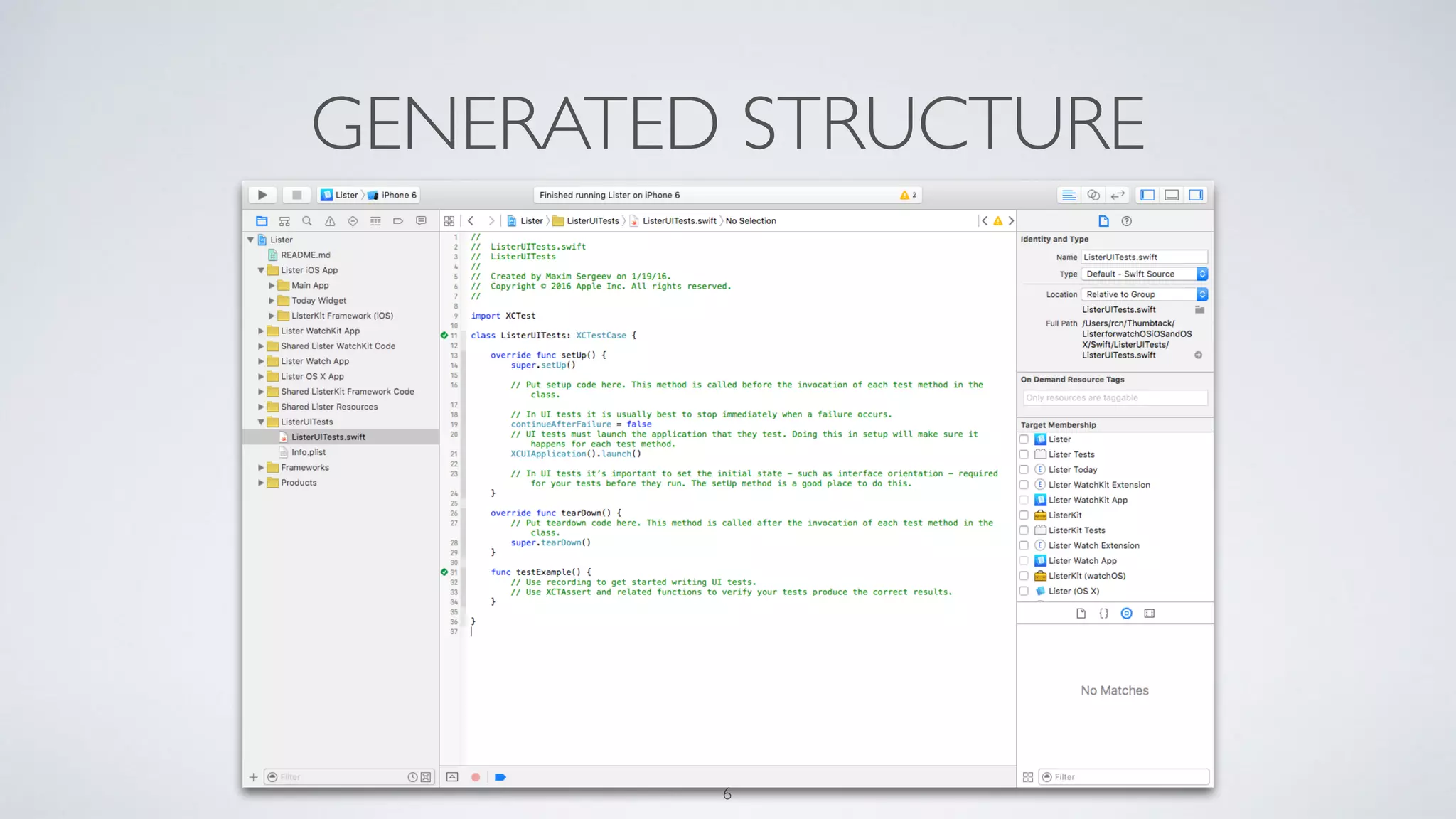Image resolution: width=1456 pixels, height=819 pixels.
Task: Click the Lister scheme selector
Action: point(340,195)
